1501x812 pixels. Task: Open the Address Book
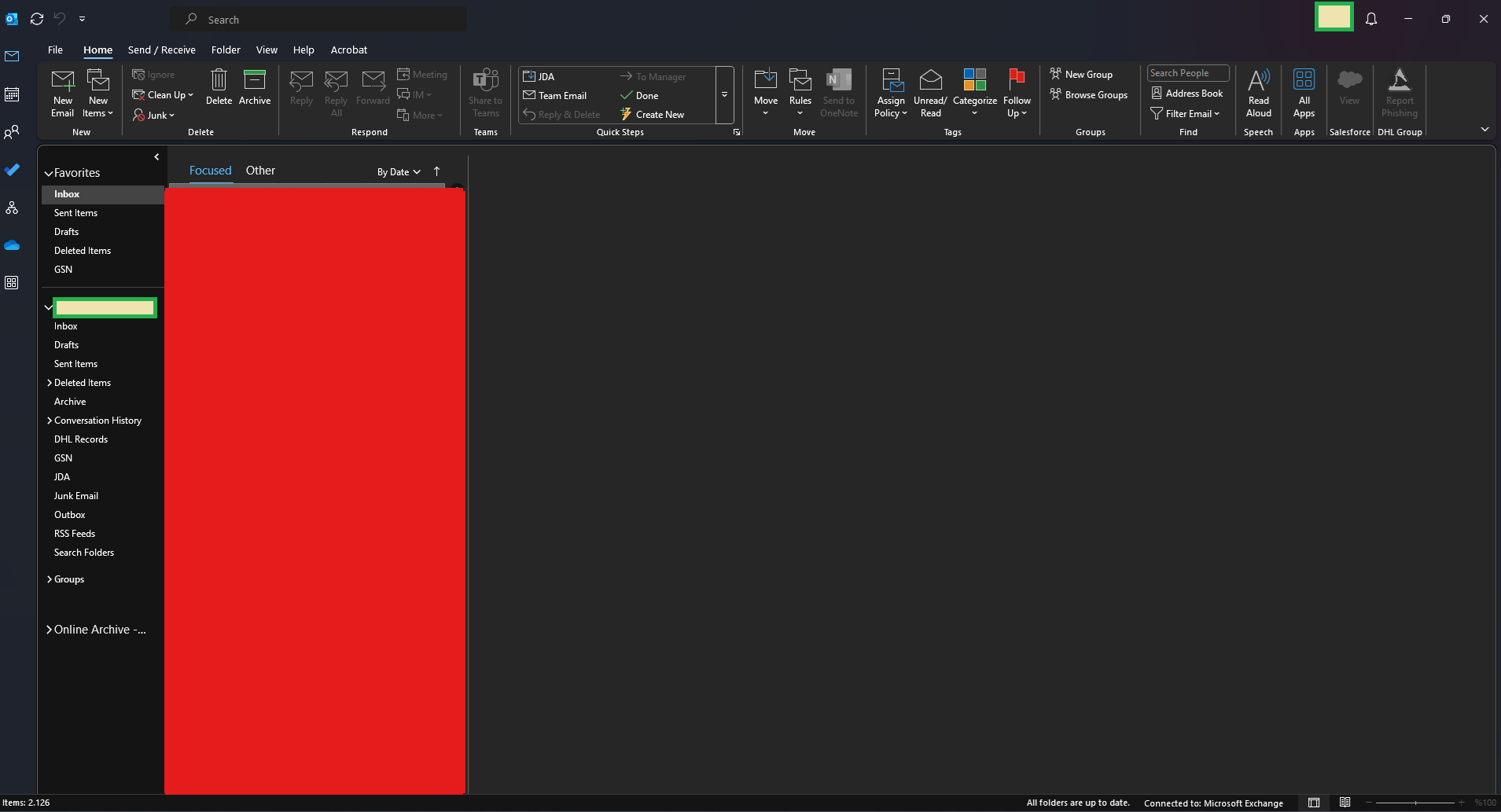[1187, 94]
